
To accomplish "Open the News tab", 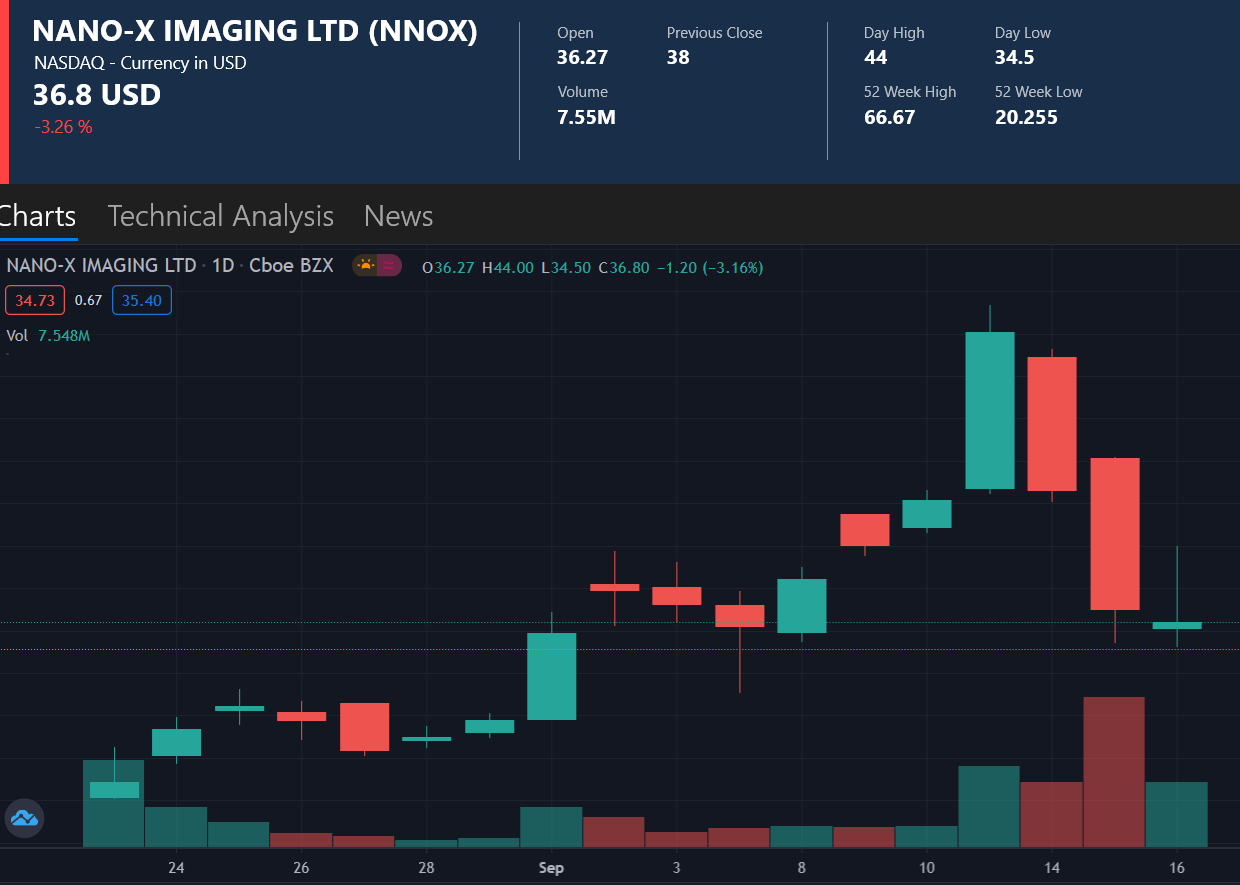I will click(398, 216).
